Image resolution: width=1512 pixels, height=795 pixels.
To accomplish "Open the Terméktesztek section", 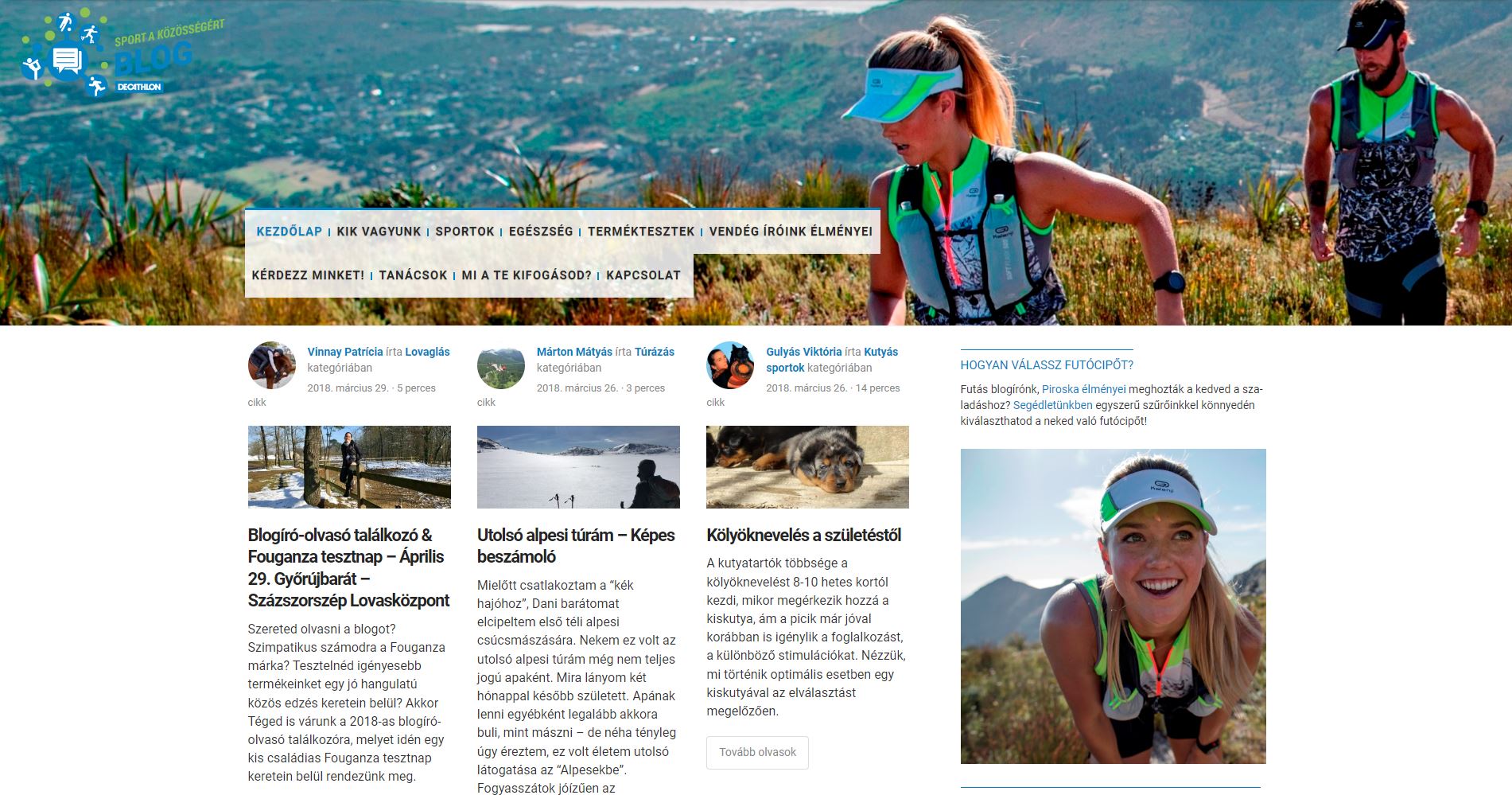I will (641, 232).
